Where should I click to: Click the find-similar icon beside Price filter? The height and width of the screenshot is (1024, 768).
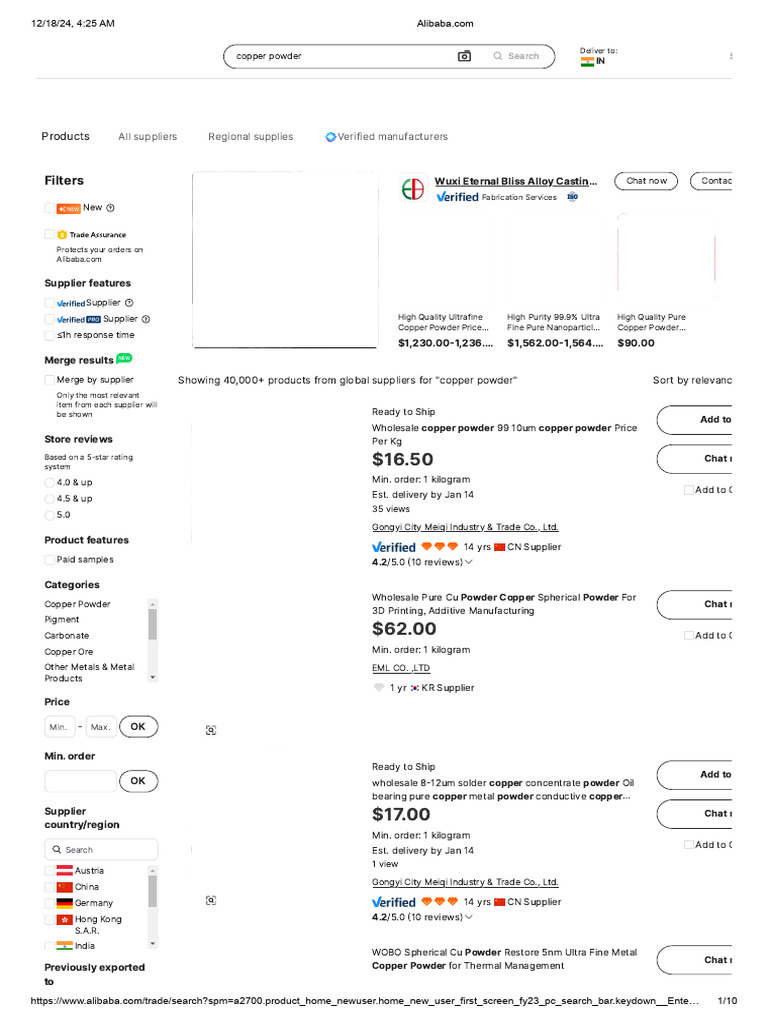pos(210,731)
